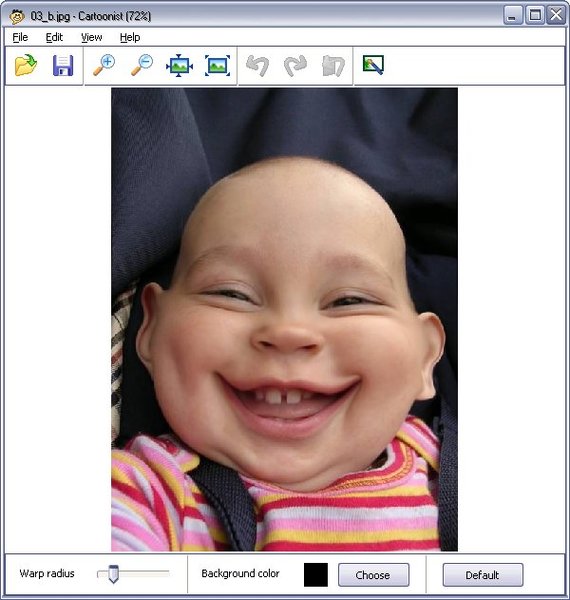Save image using the floppy disk icon
The width and height of the screenshot is (570, 600).
tap(63, 65)
